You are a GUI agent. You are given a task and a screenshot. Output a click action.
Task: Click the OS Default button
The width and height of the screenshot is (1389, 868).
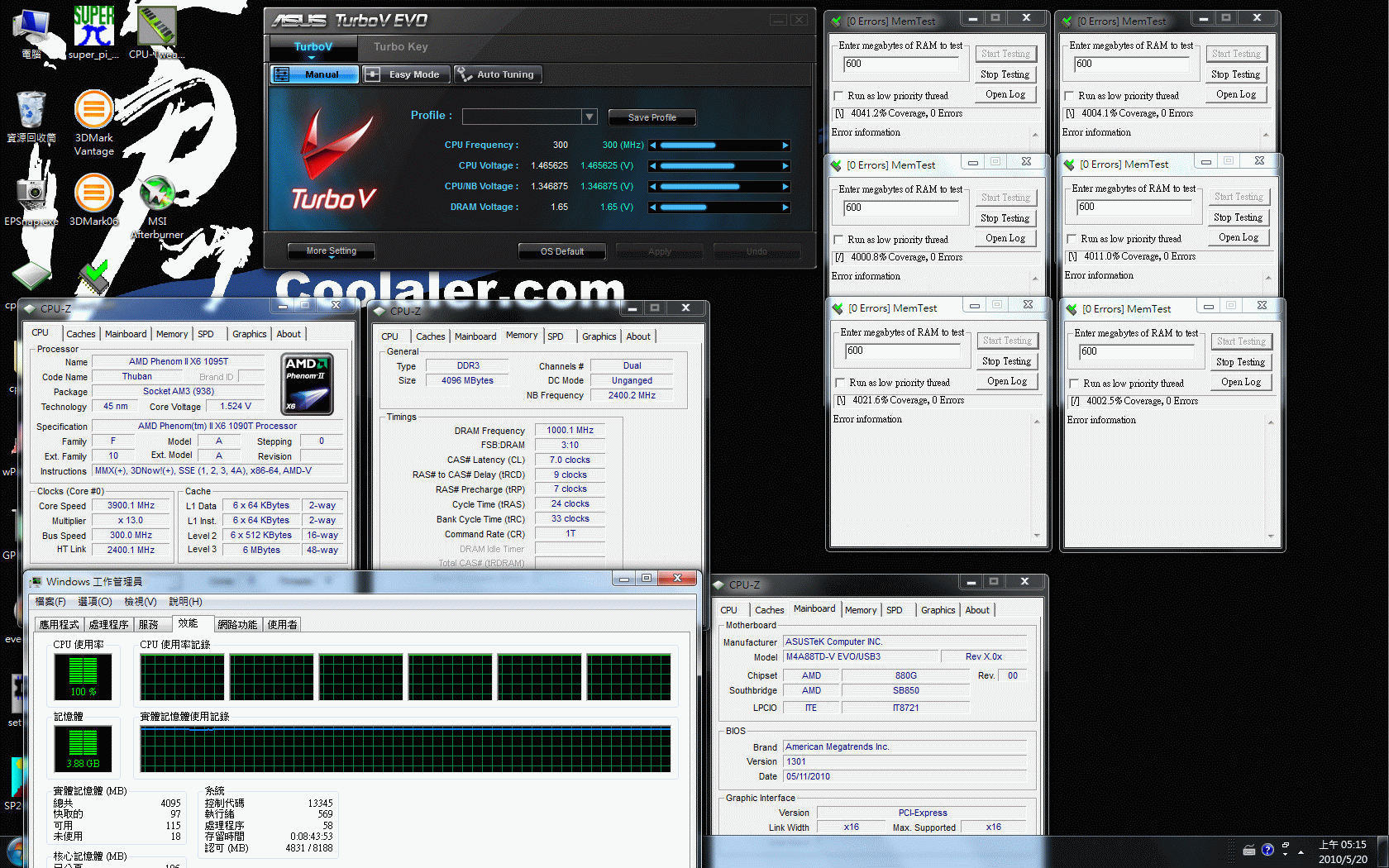coord(562,251)
